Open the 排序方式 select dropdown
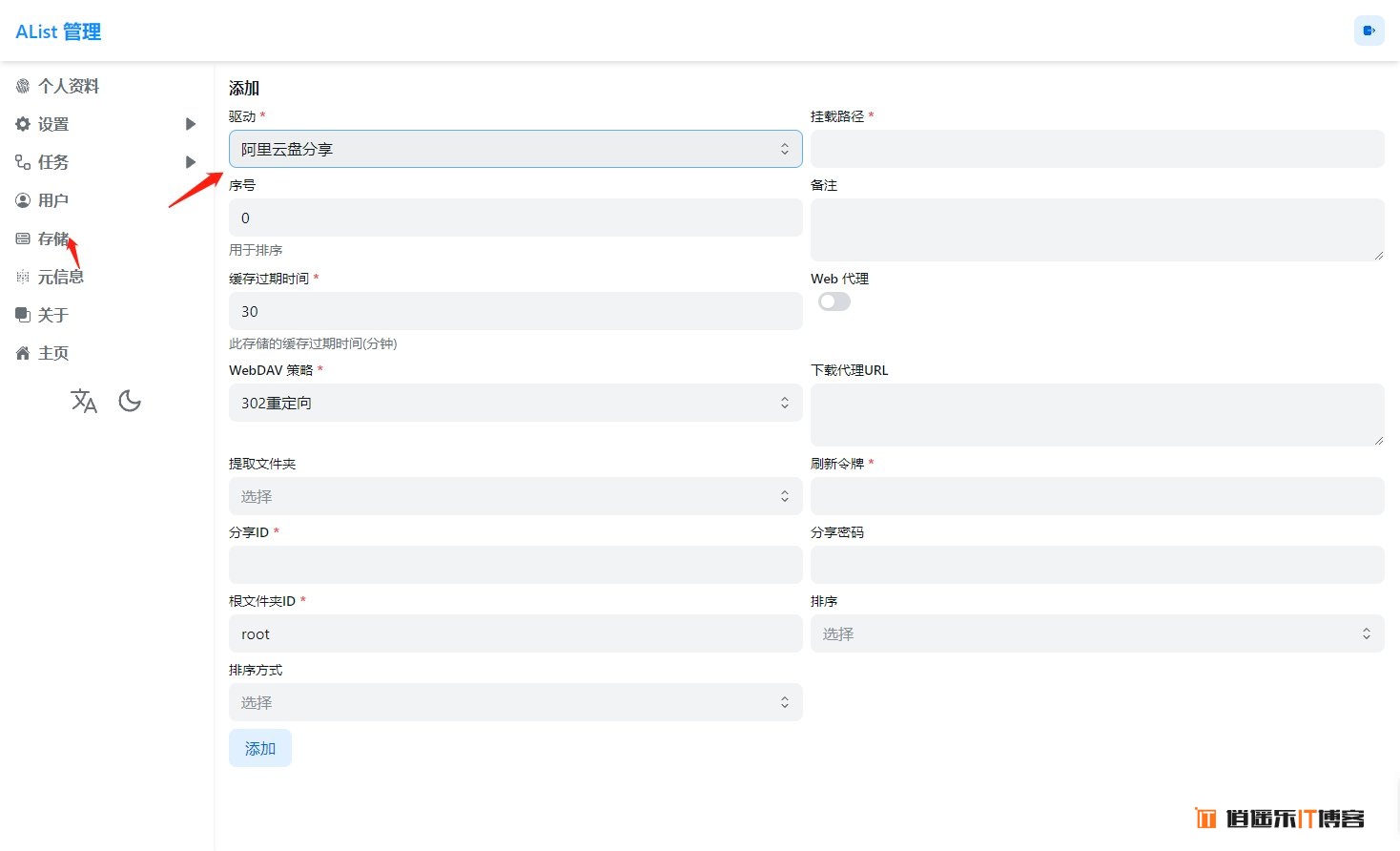This screenshot has height=851, width=1400. pyautogui.click(x=516, y=702)
